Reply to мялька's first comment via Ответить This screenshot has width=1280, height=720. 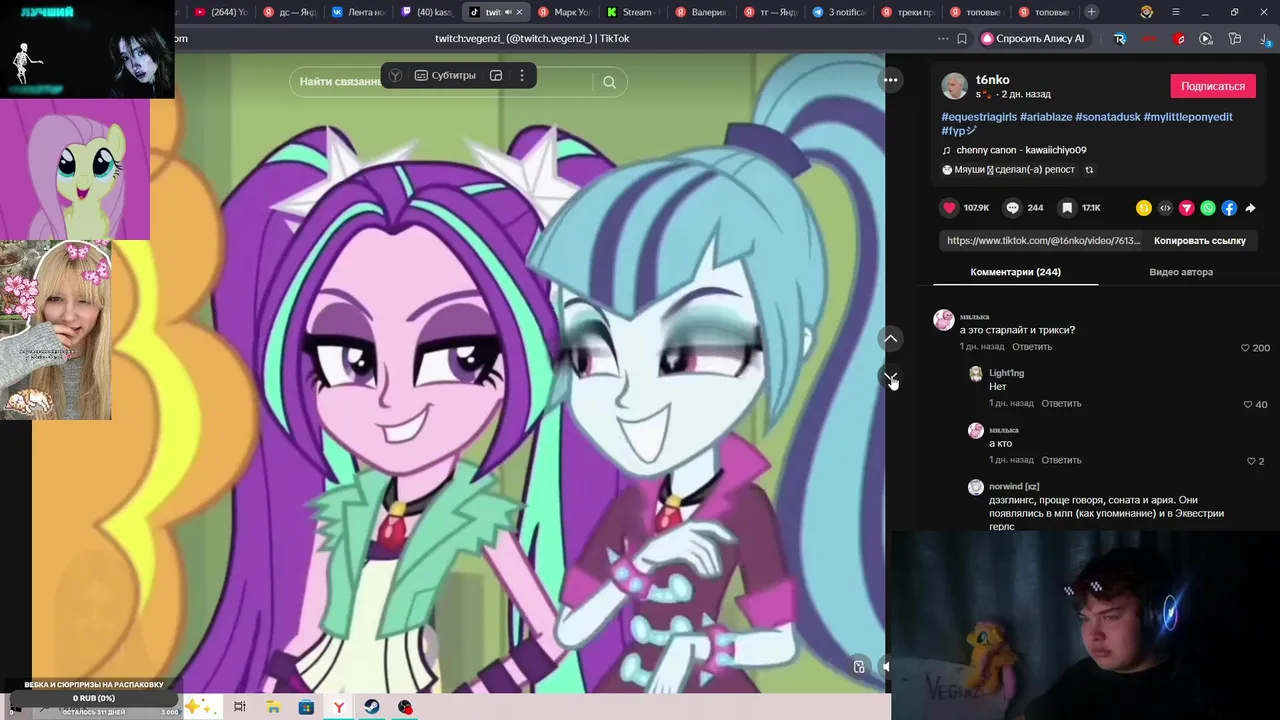click(x=1032, y=347)
